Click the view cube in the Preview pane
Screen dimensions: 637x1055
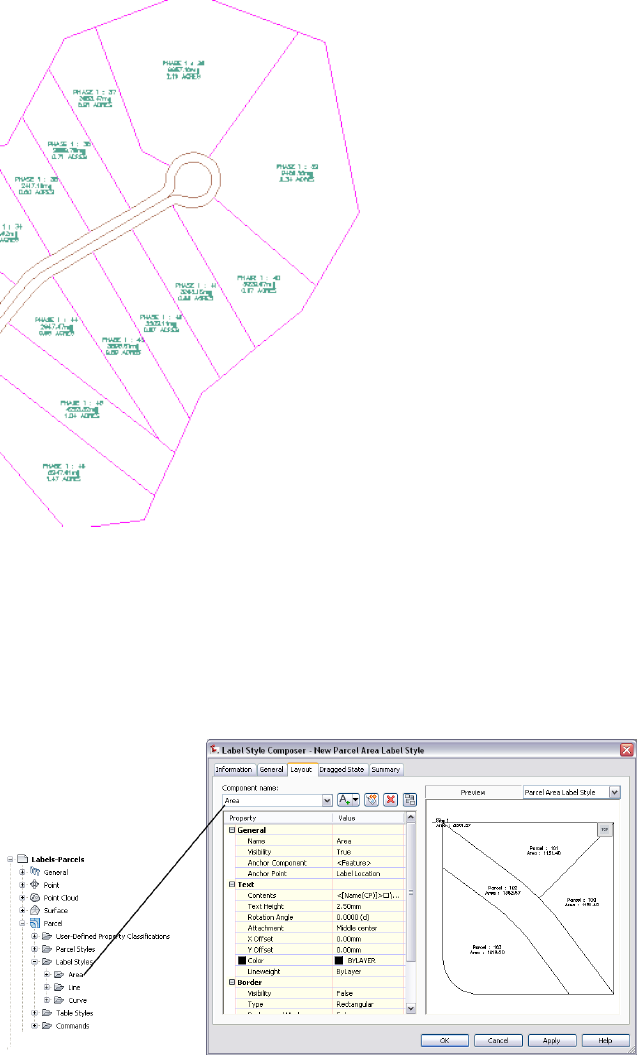604,830
